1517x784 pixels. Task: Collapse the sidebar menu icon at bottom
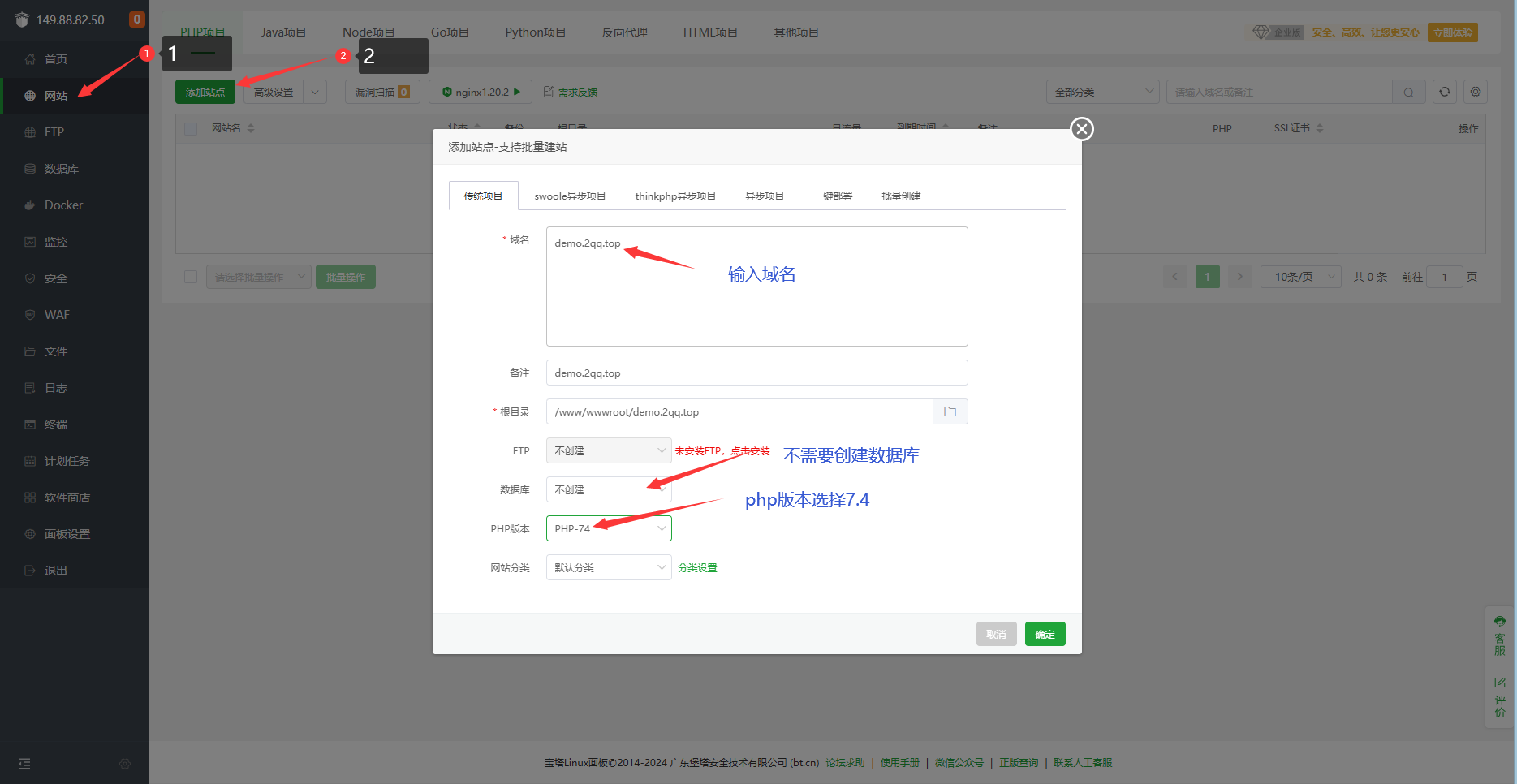(x=24, y=764)
